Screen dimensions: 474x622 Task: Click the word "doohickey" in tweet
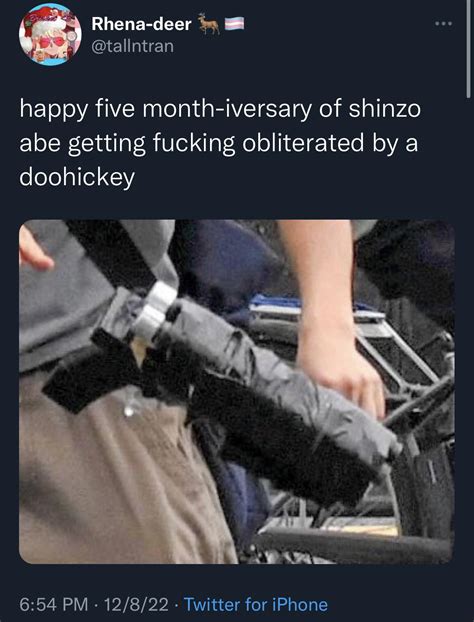(x=77, y=177)
